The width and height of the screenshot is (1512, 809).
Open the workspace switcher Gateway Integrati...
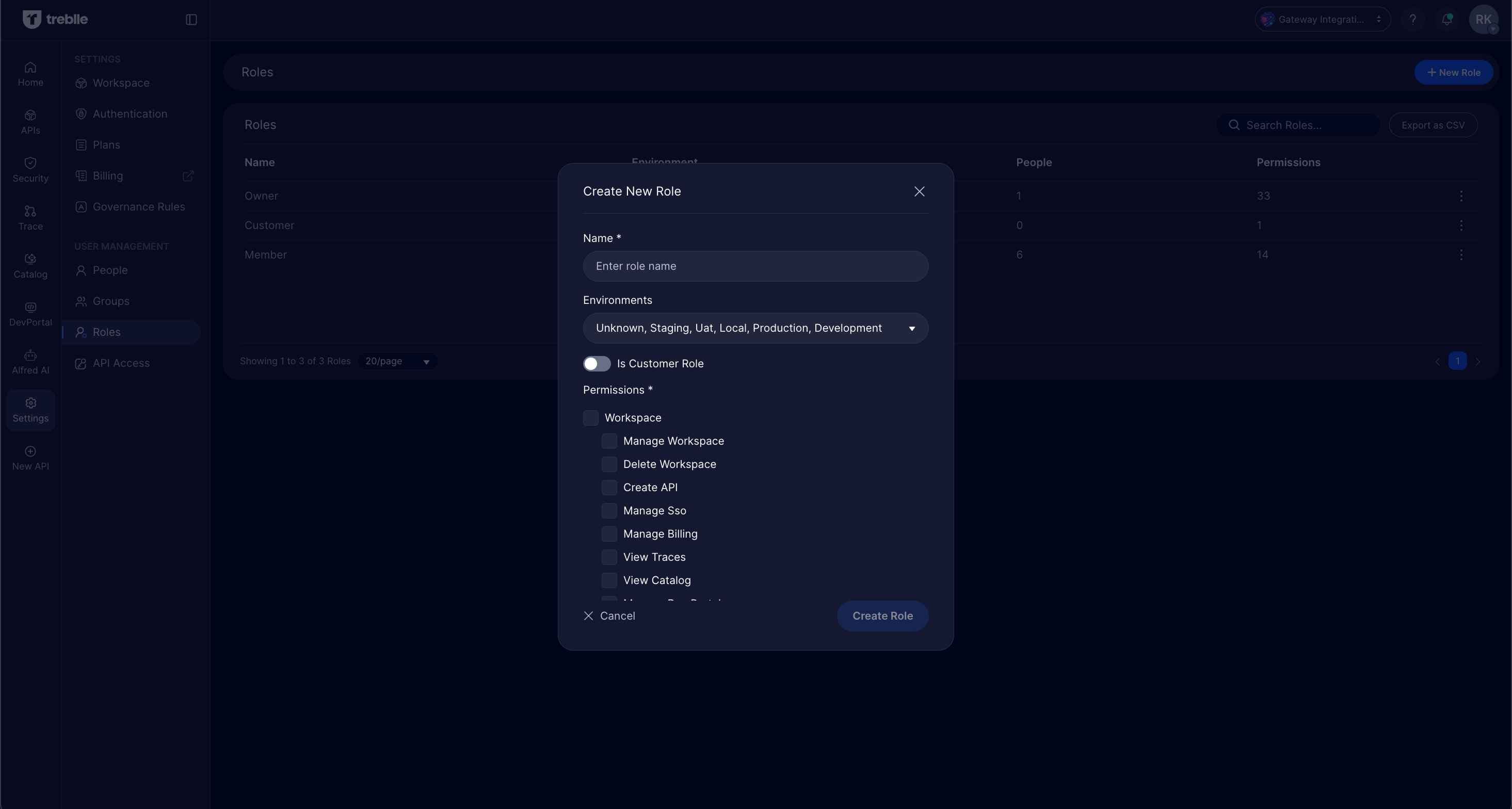1322,20
